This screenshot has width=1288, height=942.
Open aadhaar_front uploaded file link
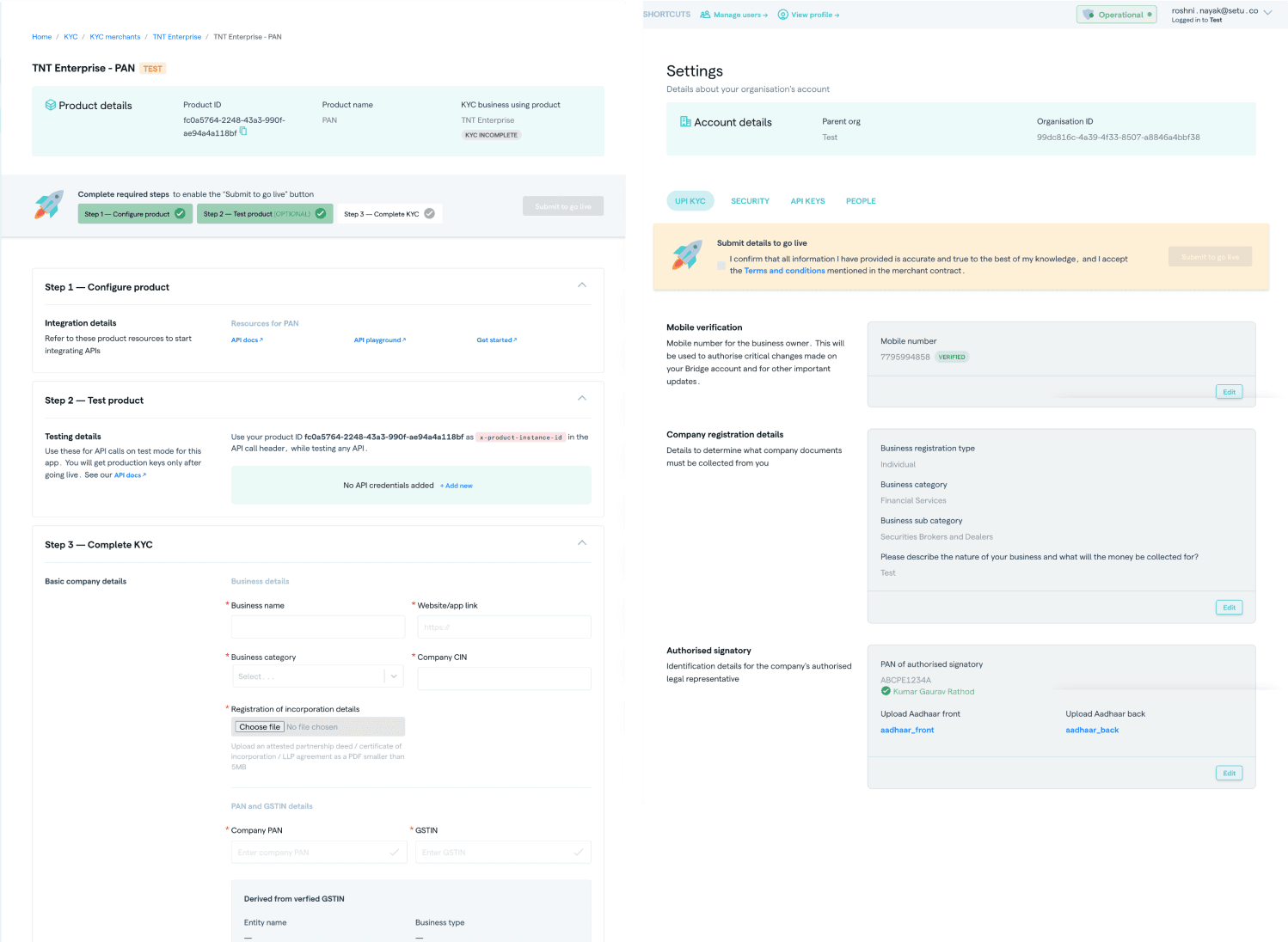tap(907, 730)
